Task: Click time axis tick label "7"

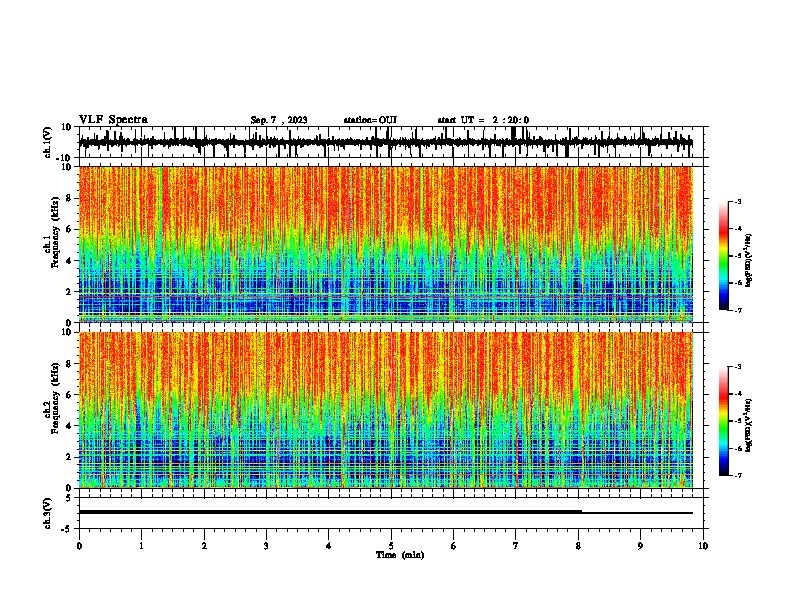Action: (516, 546)
